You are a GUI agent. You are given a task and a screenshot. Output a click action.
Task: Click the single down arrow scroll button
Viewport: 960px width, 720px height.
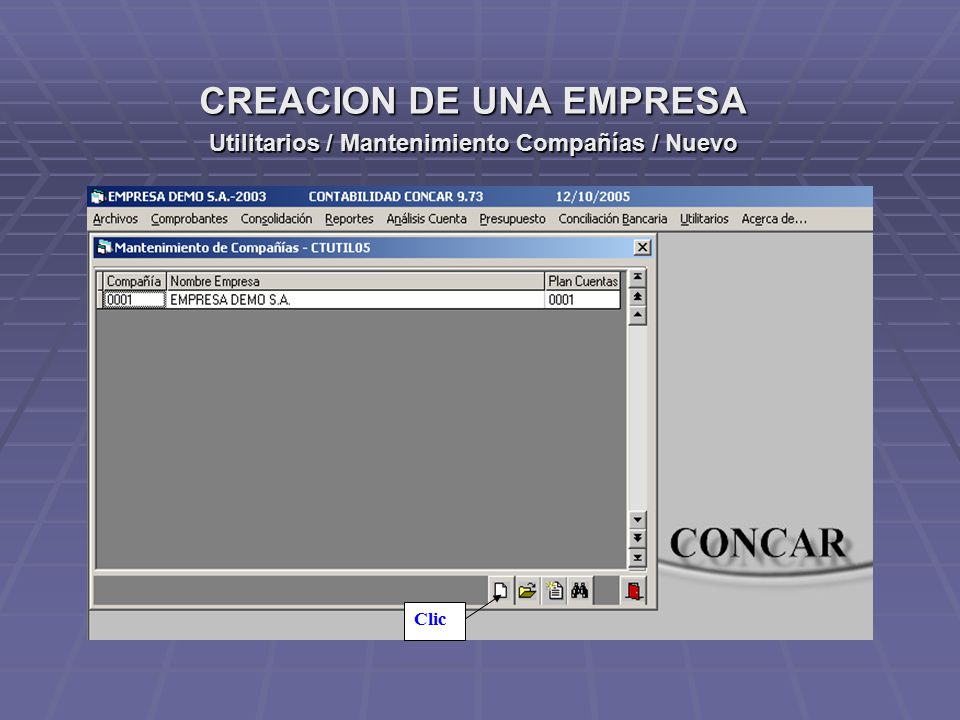(637, 520)
